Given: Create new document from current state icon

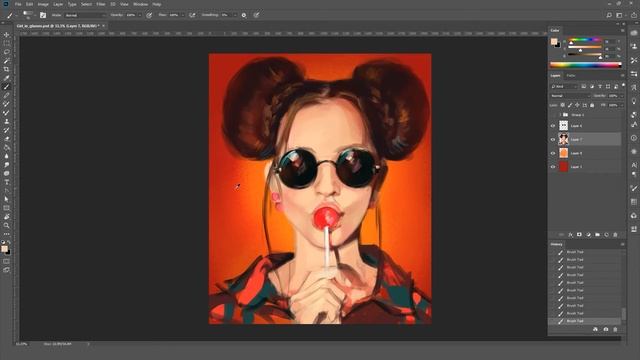Looking at the screenshot, I should [595, 329].
